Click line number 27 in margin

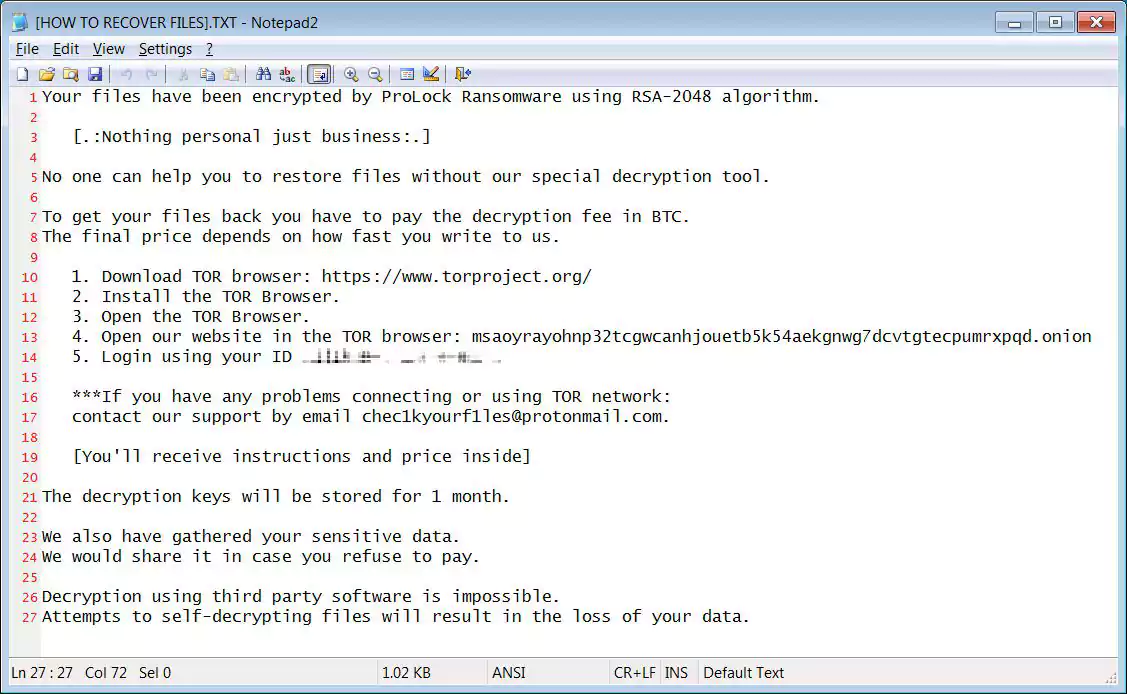point(29,617)
